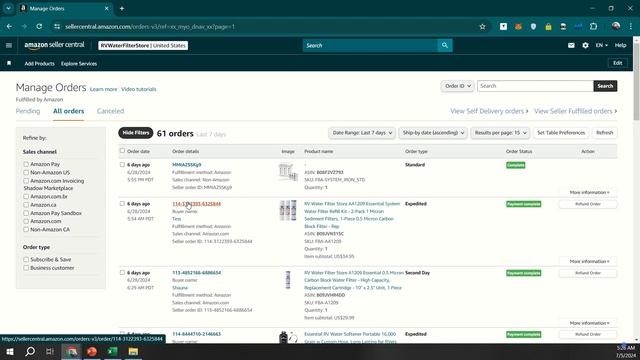Open the Help menu item
Viewport: 640px width, 360px height.
coord(620,45)
